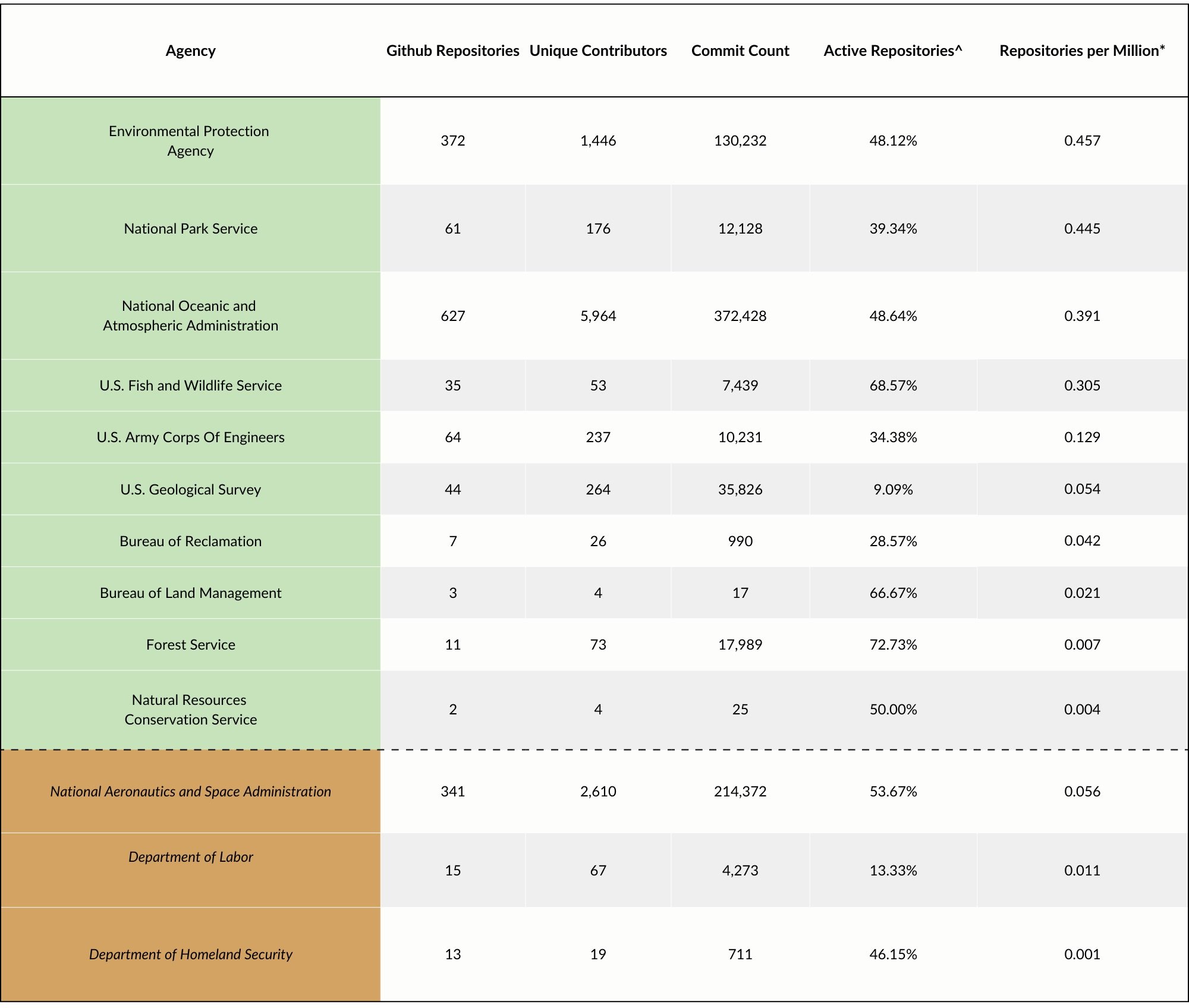
Task: Click the 17,989 commit count value
Action: click(740, 644)
